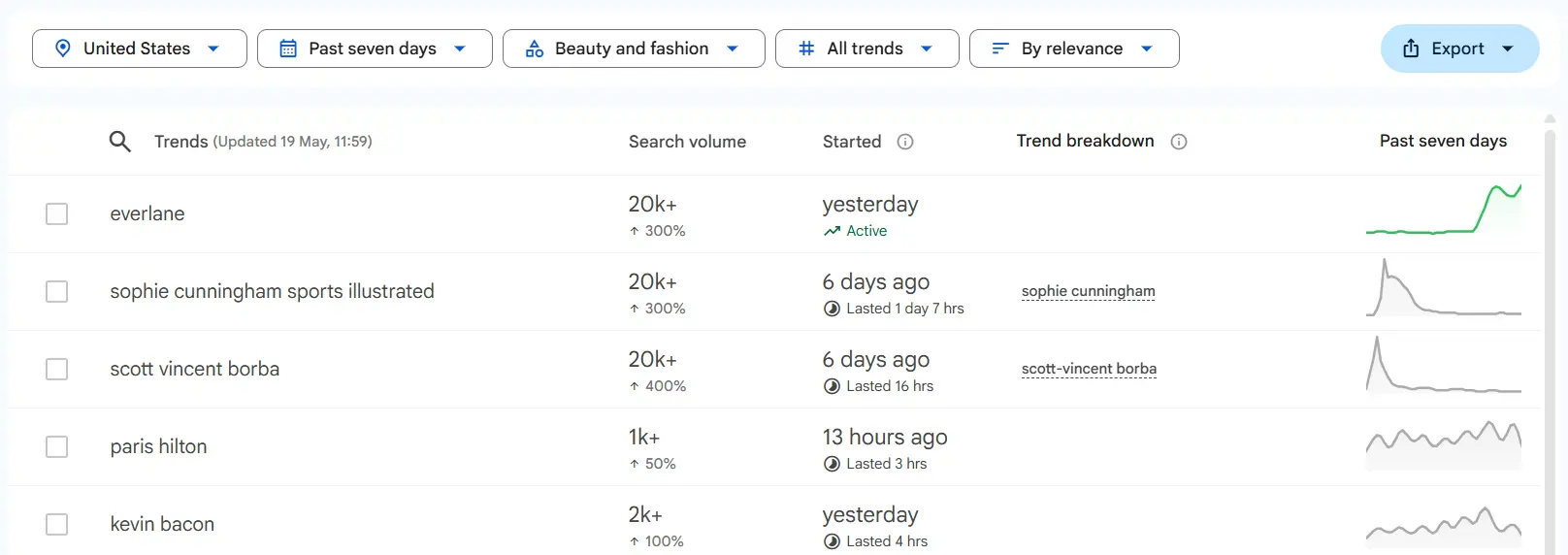The height and width of the screenshot is (555, 1568).
Task: Click the sparkline chart for paris hilton
Action: tap(1444, 445)
